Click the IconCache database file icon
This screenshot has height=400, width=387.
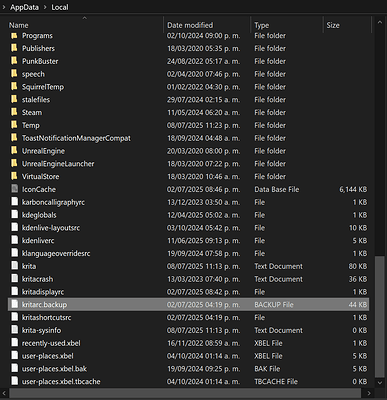point(14,189)
